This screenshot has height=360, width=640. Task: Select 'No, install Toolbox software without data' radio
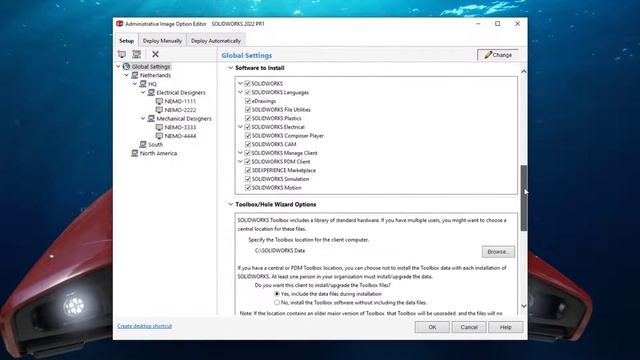[277, 302]
